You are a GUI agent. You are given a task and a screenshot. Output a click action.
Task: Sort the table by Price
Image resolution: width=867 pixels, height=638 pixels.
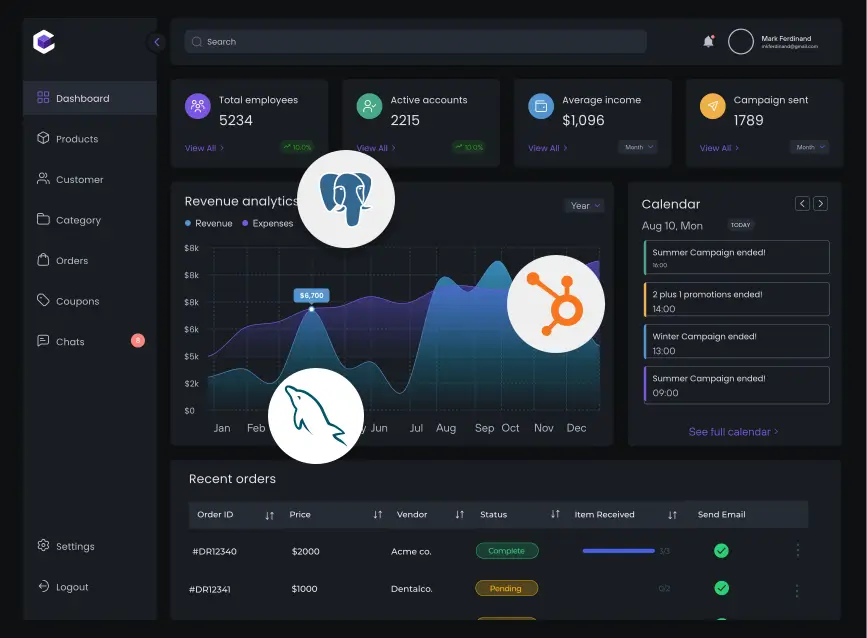click(378, 515)
